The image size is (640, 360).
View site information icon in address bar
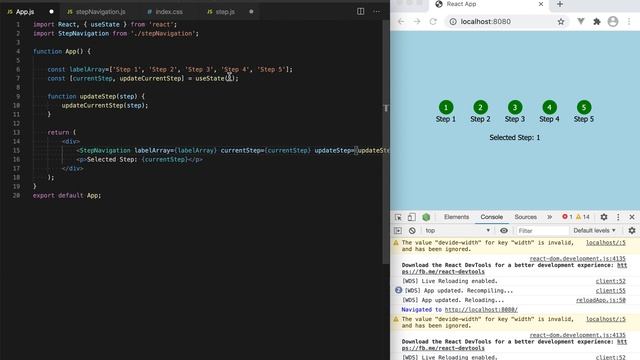pyautogui.click(x=453, y=22)
